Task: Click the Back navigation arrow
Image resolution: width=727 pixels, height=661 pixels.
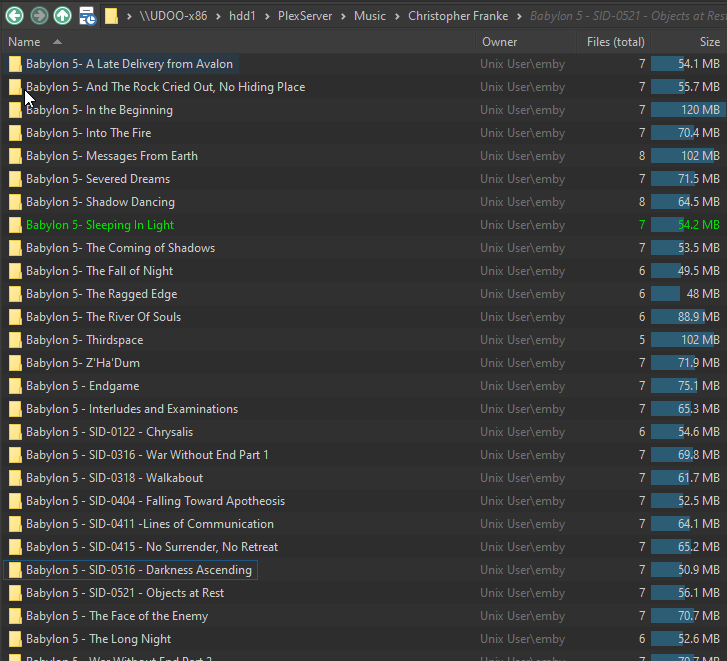Action: [14, 16]
